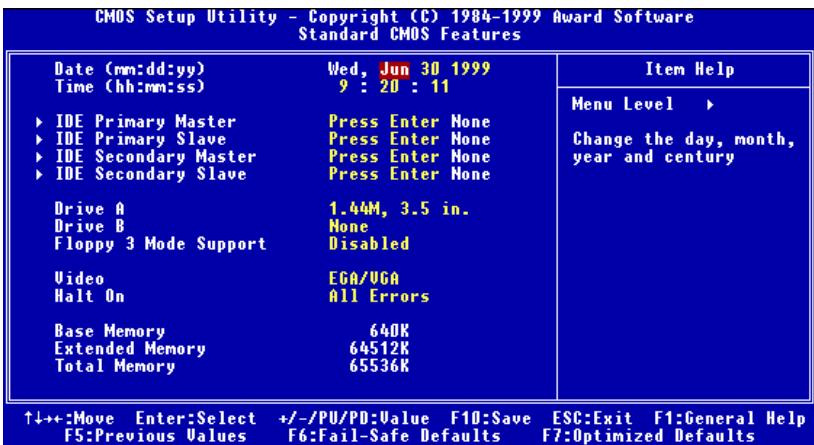Select the Time (hh:mm:ss) label
The image size is (814, 445).
(x=130, y=87)
